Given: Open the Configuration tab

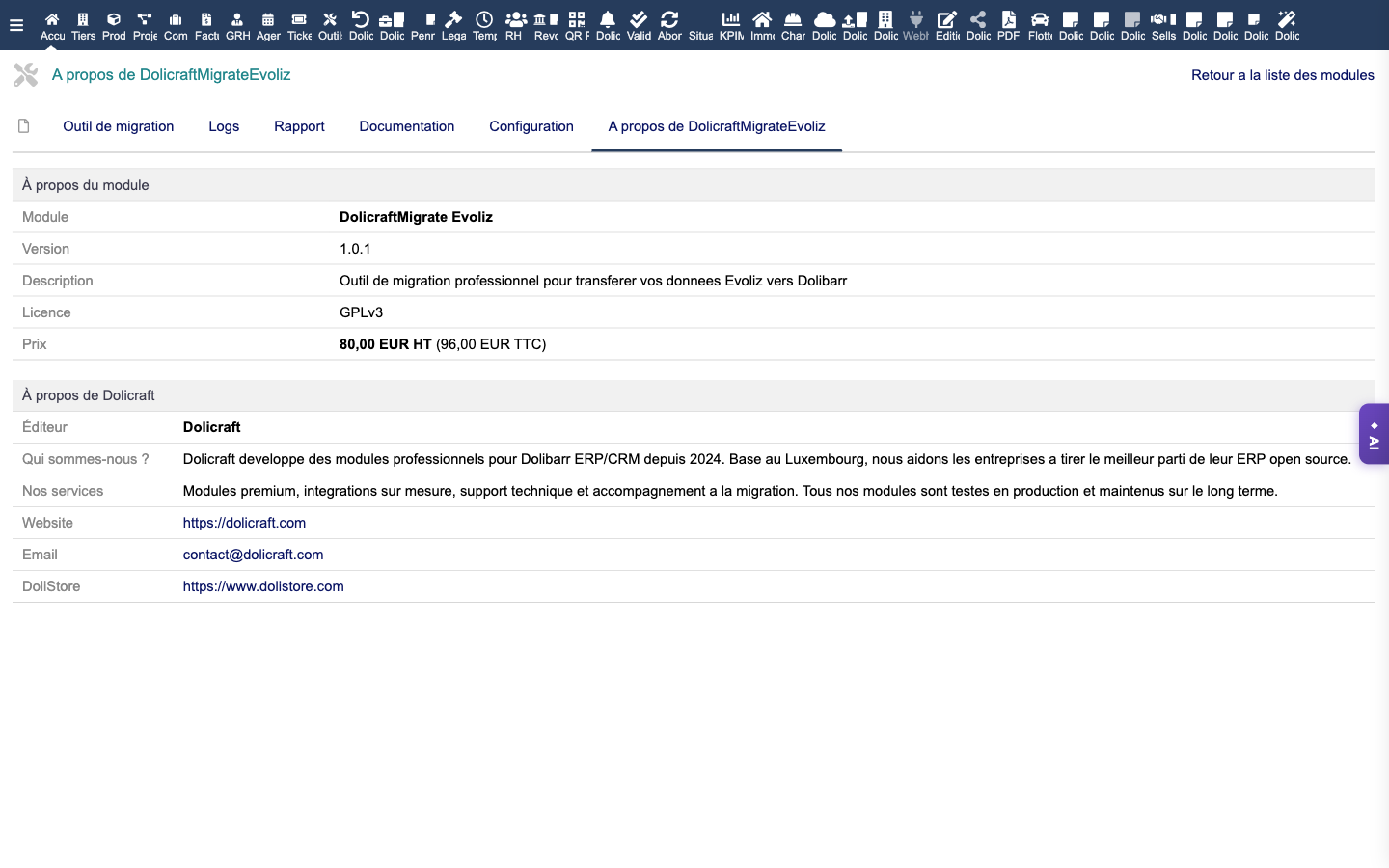Looking at the screenshot, I should point(531,126).
